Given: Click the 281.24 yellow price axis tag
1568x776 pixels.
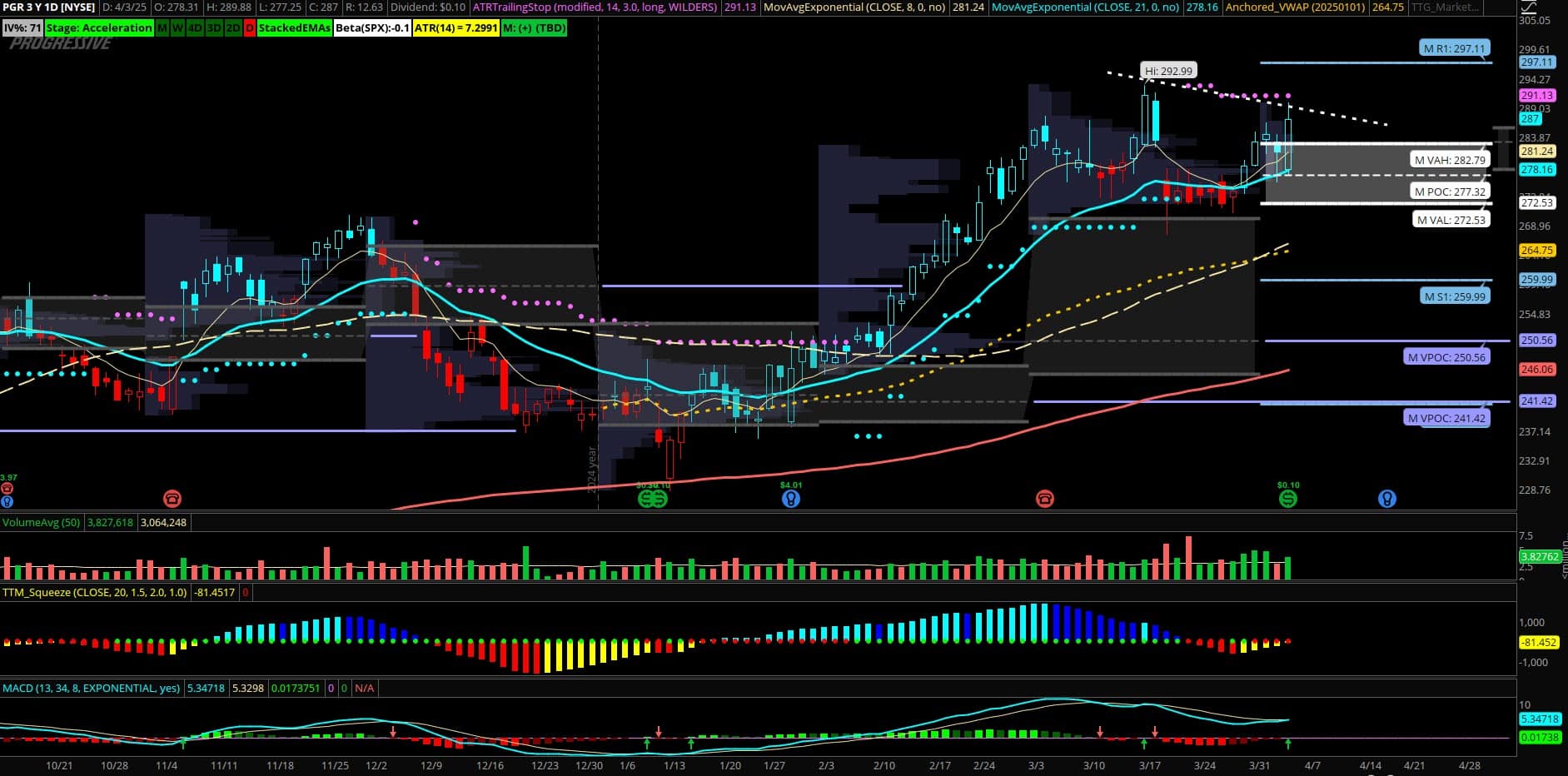Looking at the screenshot, I should tap(1537, 152).
